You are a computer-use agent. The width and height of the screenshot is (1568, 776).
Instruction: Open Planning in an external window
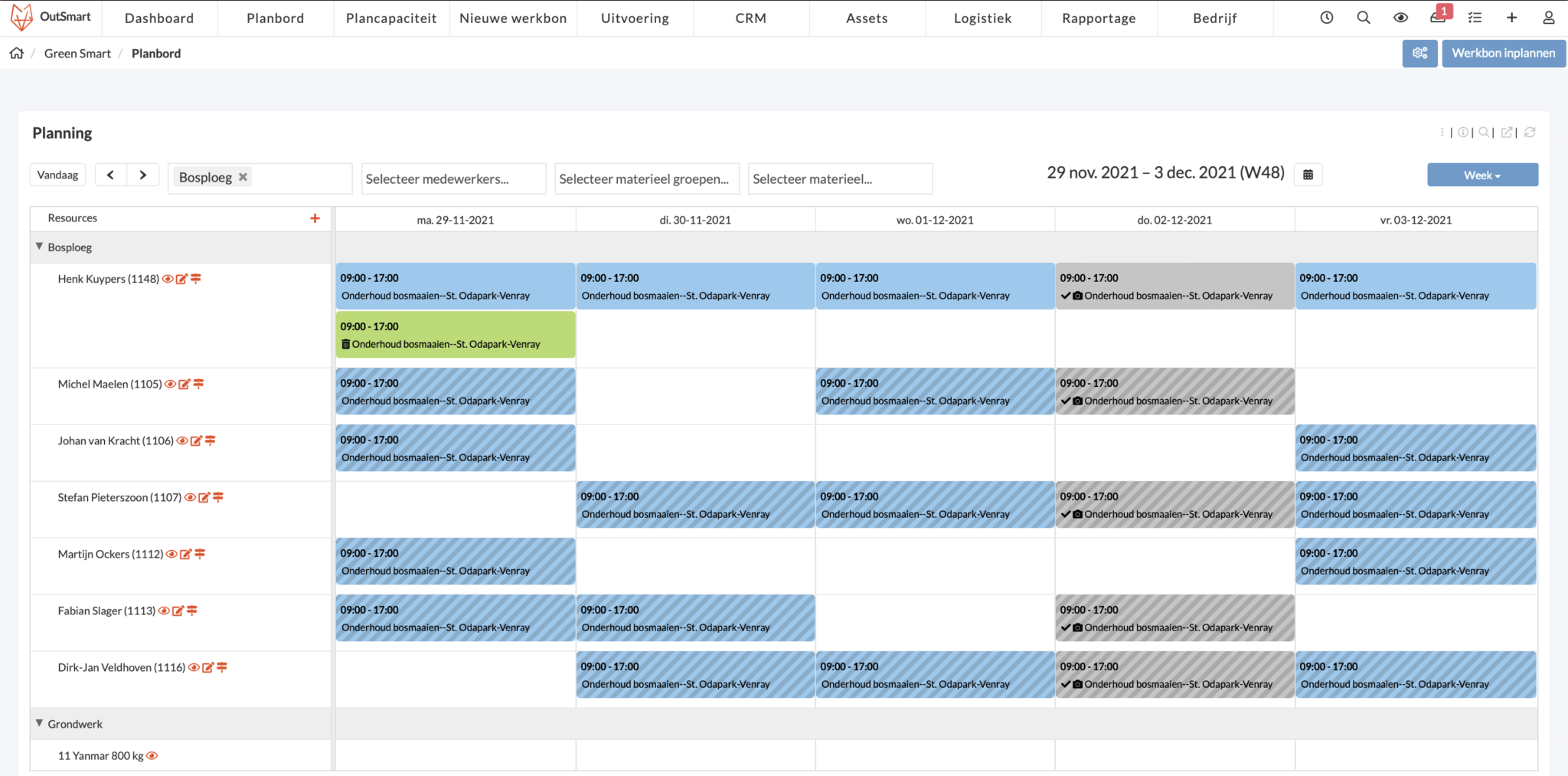(x=1507, y=132)
